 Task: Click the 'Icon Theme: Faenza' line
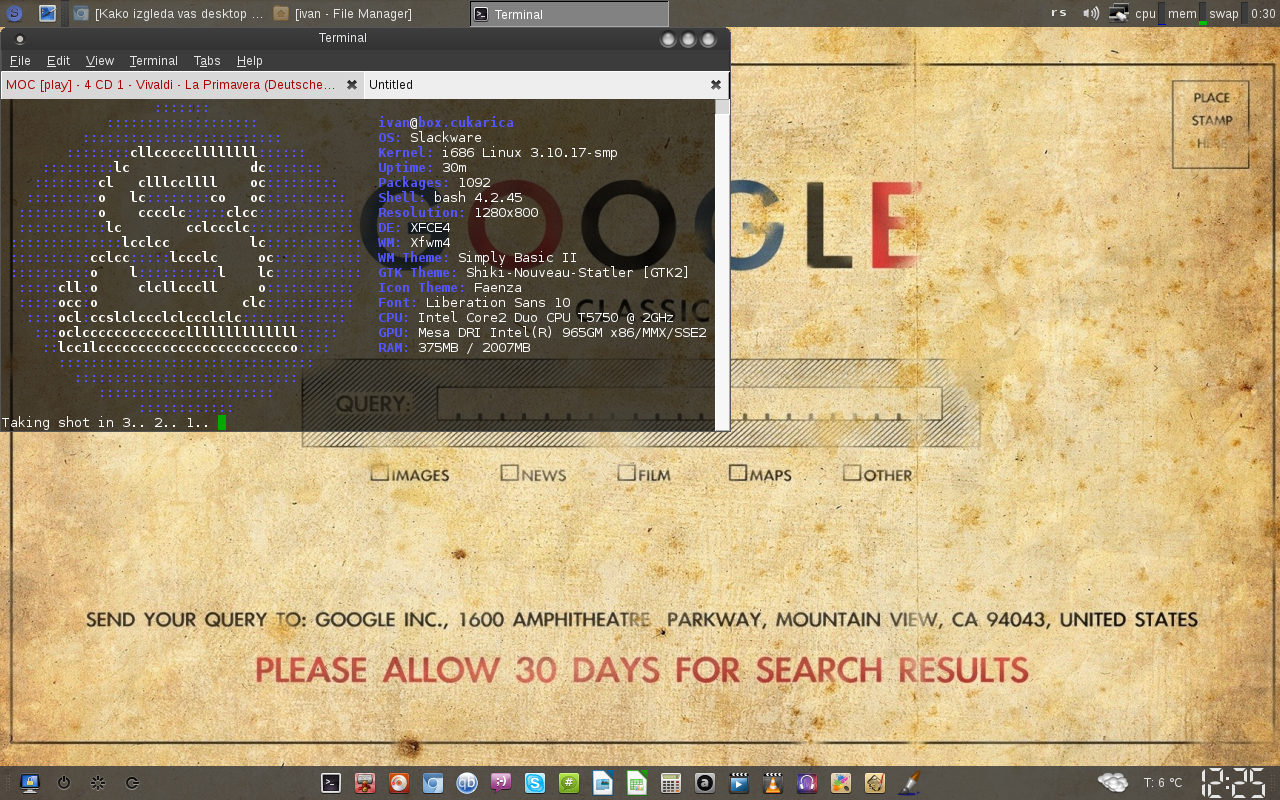(450, 288)
